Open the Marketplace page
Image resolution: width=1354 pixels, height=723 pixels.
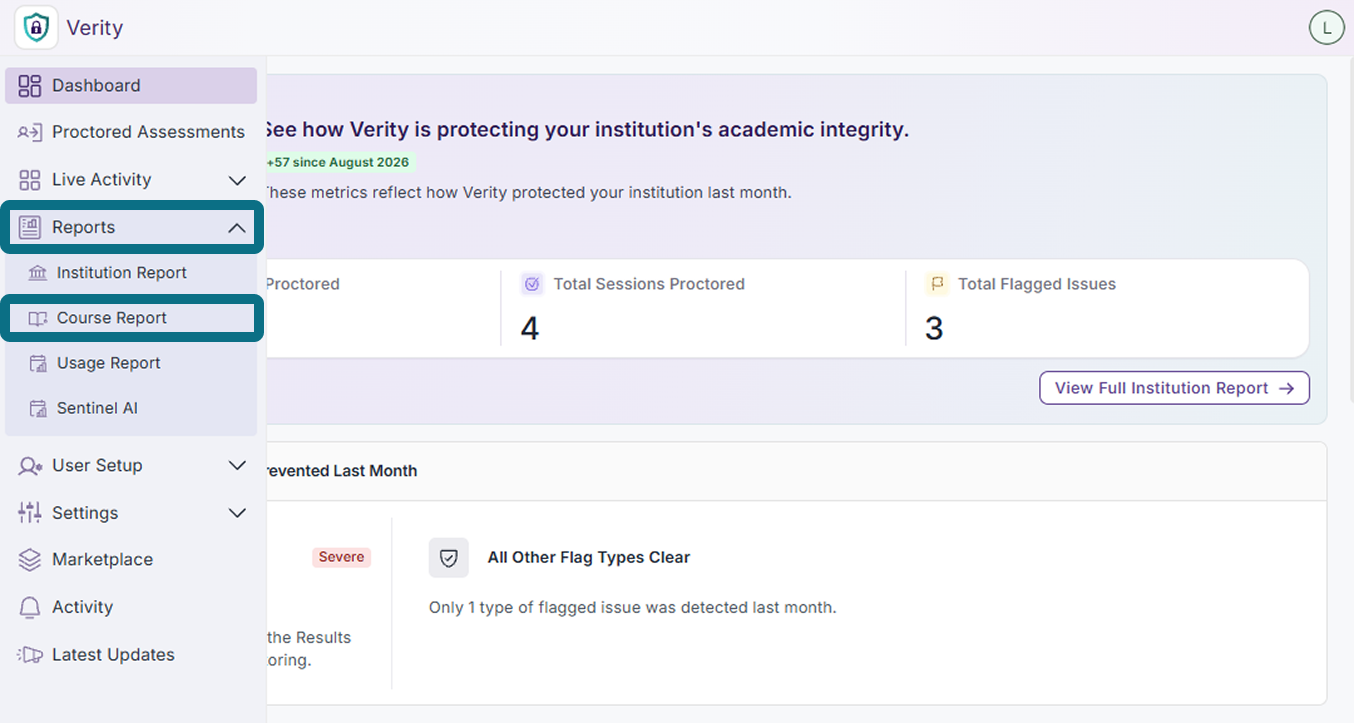coord(131,559)
